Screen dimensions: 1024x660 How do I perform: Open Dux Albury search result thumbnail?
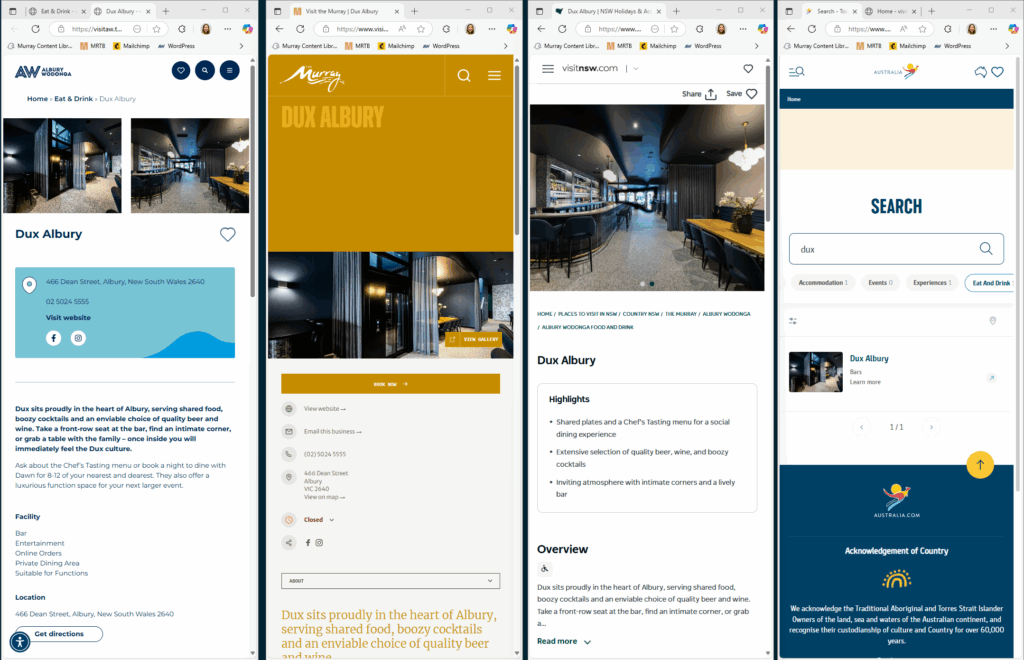(816, 372)
